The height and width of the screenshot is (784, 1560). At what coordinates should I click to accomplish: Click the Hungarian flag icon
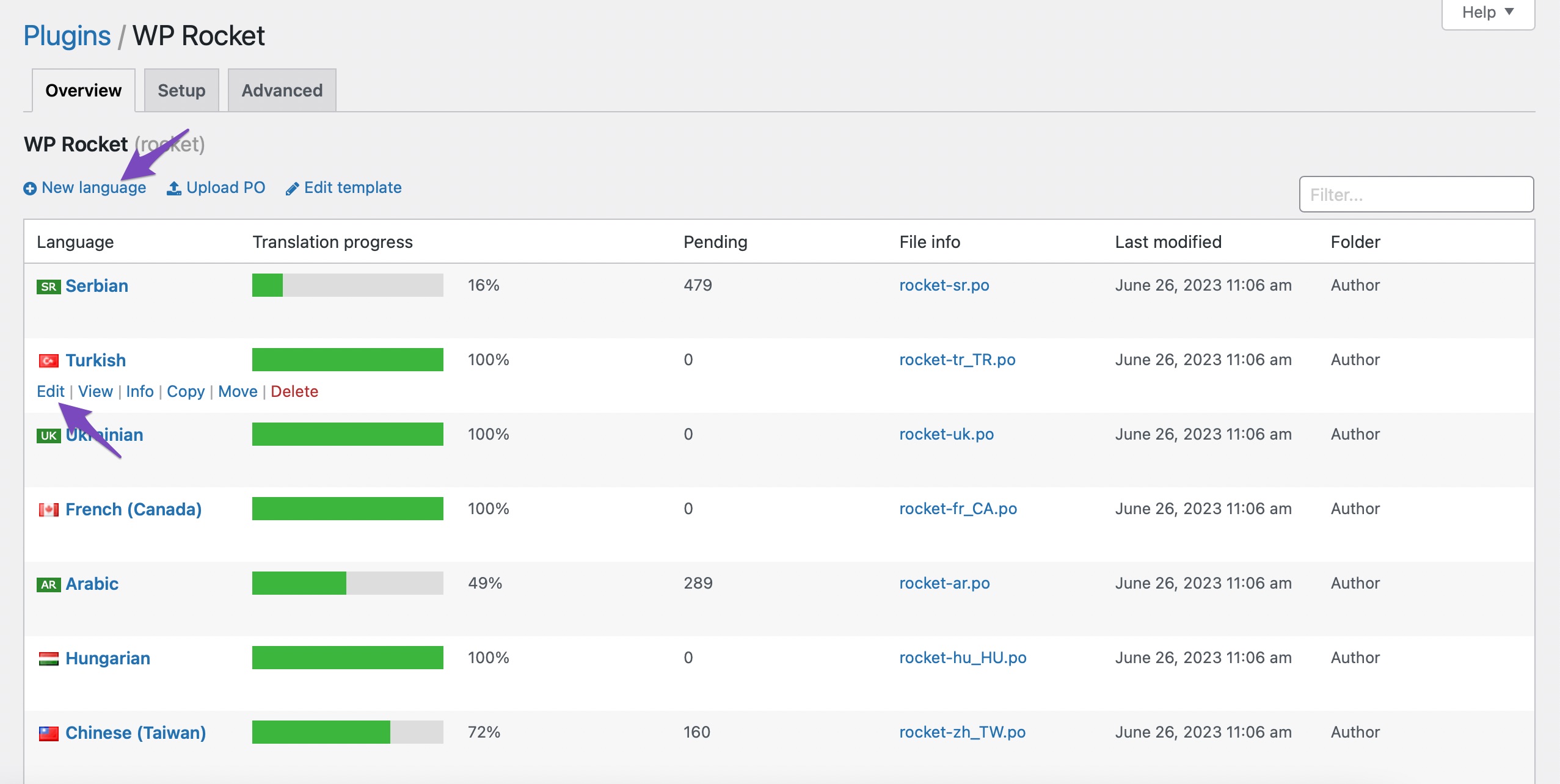point(48,659)
